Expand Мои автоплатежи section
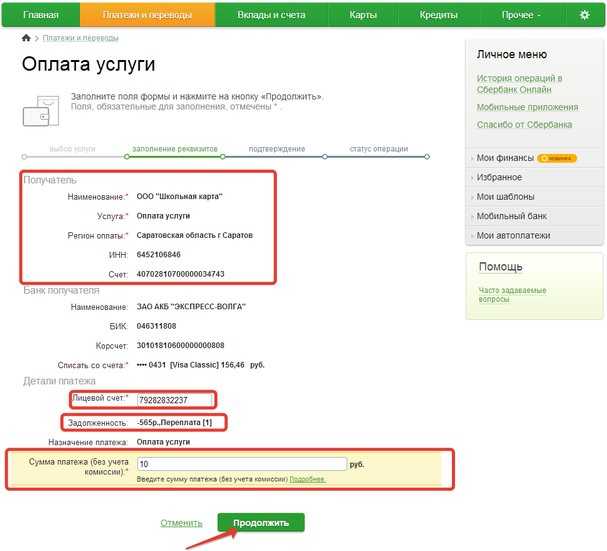 [x=513, y=235]
